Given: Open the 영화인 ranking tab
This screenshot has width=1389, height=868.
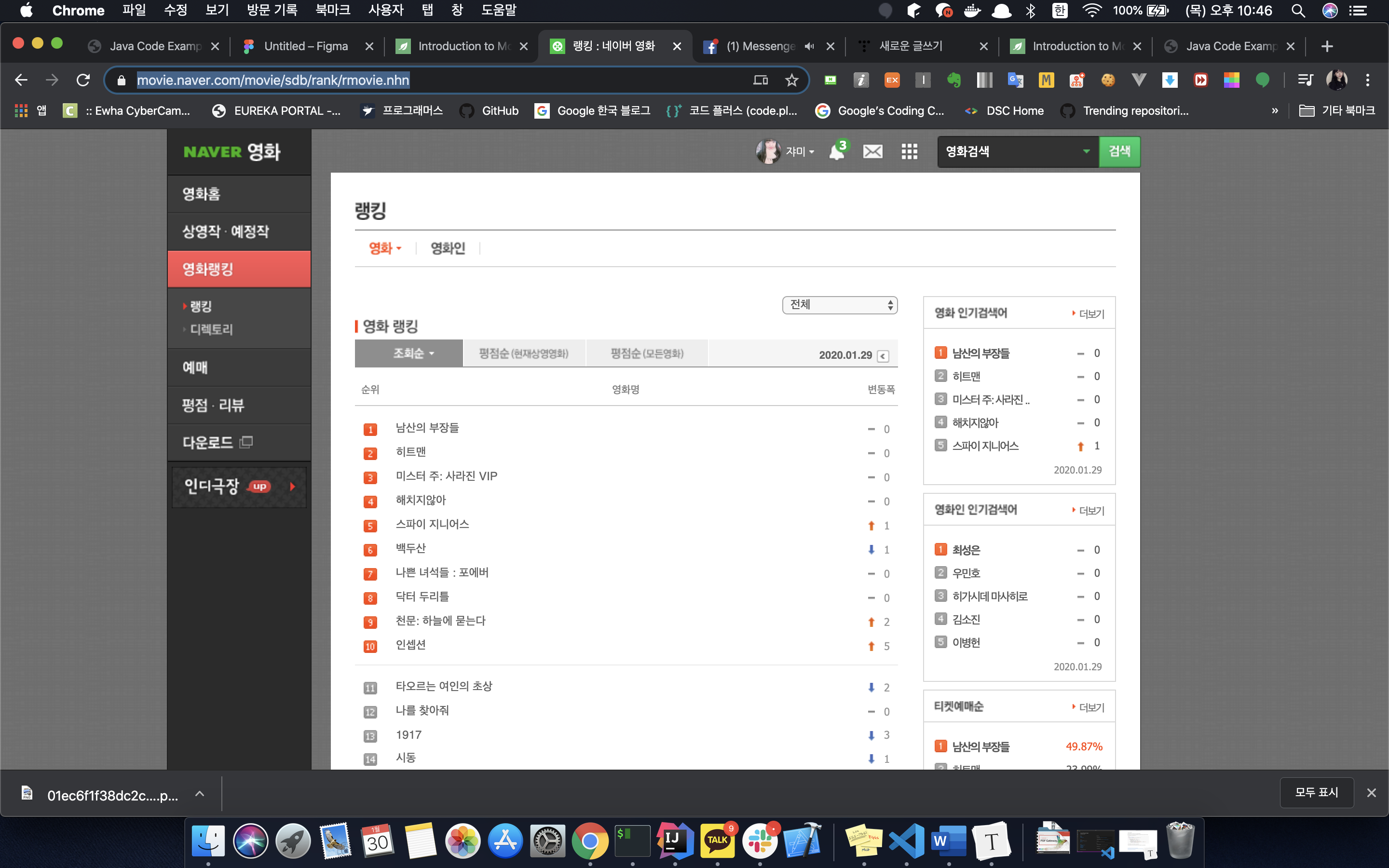Looking at the screenshot, I should click(x=448, y=248).
